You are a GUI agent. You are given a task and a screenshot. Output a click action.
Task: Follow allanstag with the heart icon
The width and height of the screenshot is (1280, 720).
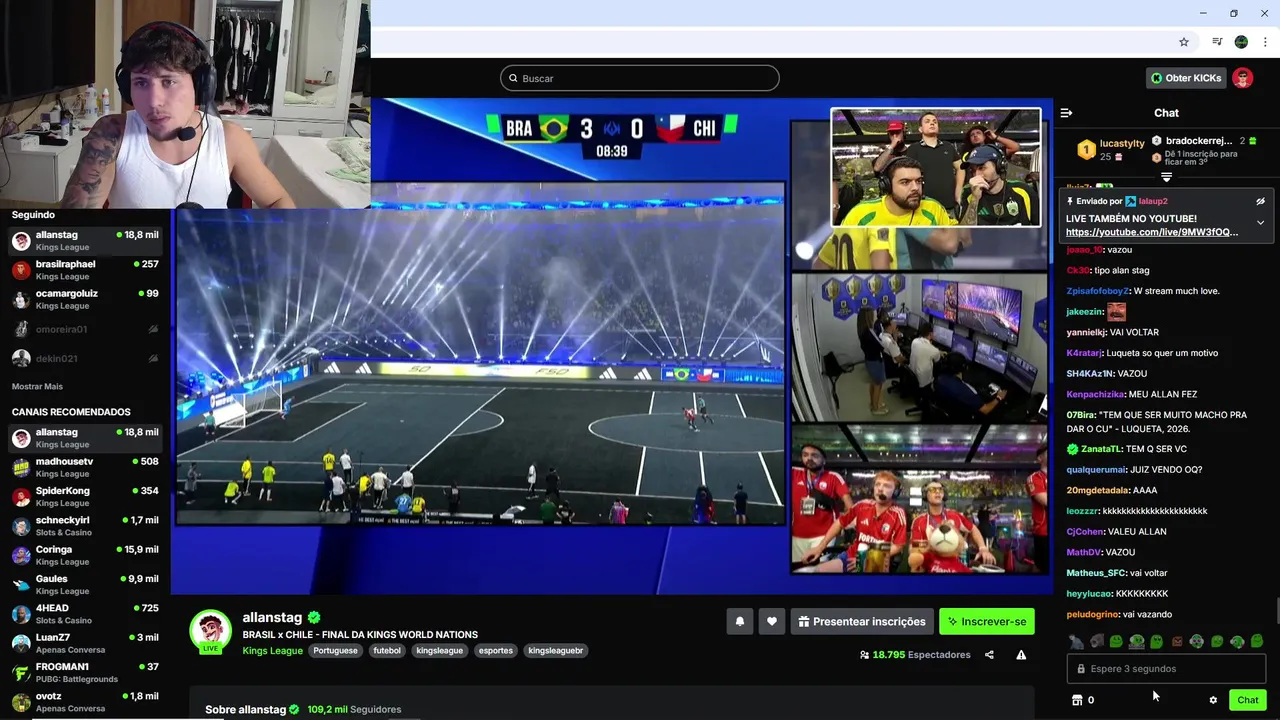[771, 621]
